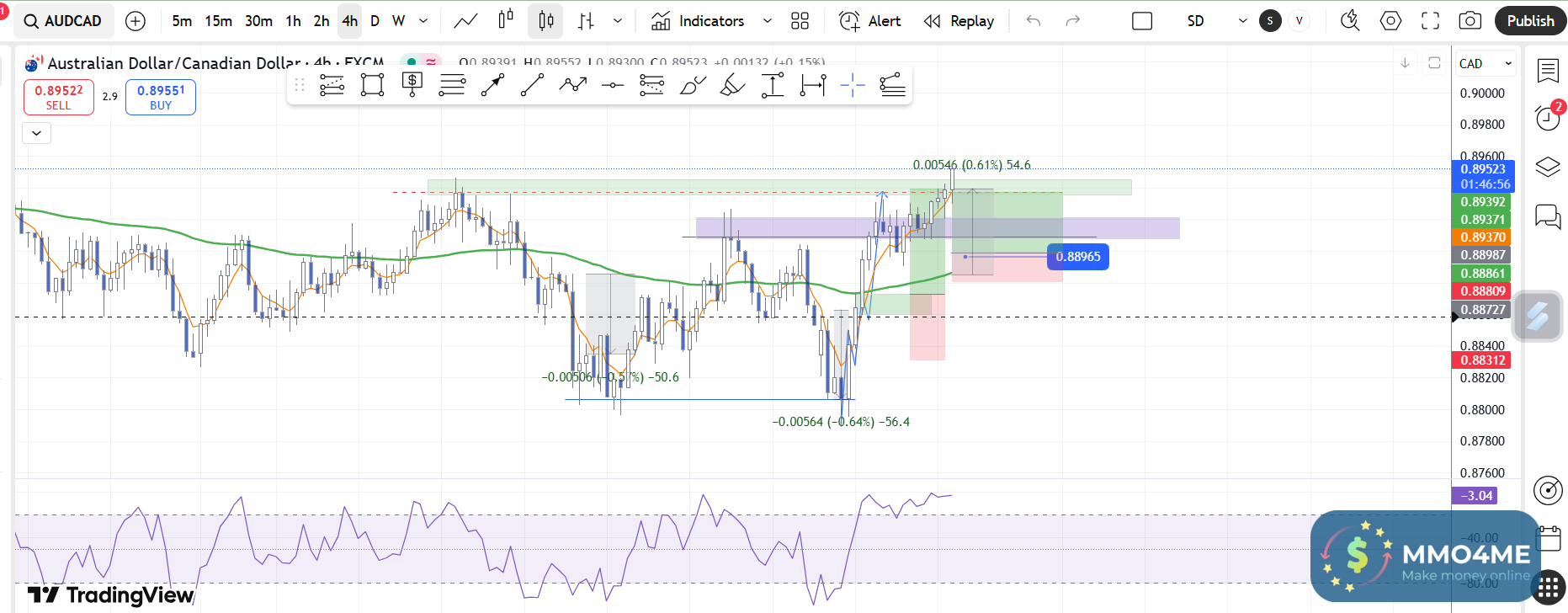Collapse the indicator legend chevron
The width and height of the screenshot is (1568, 613).
[x=36, y=133]
